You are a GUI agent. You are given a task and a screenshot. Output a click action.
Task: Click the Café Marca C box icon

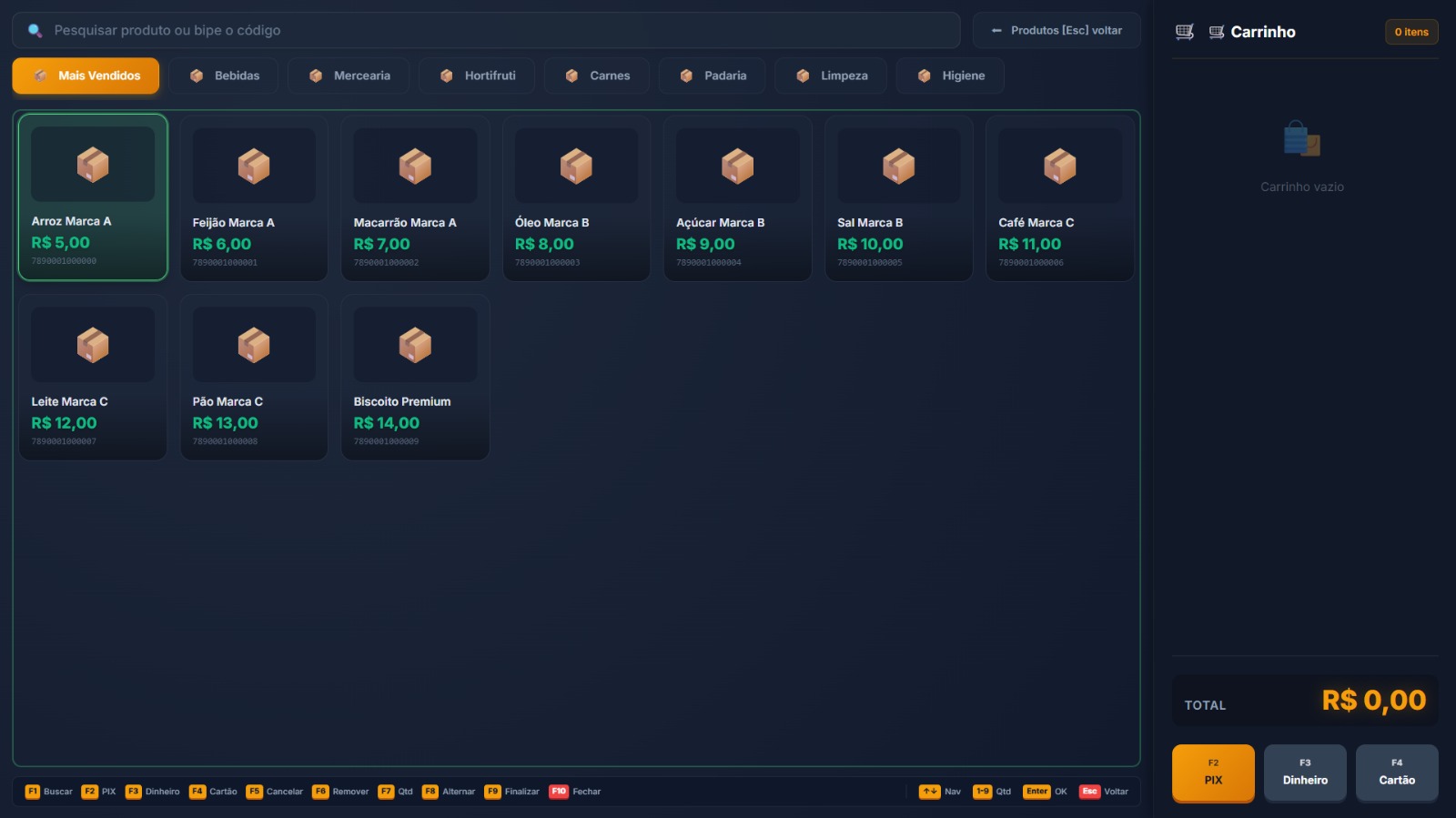coord(1060,166)
